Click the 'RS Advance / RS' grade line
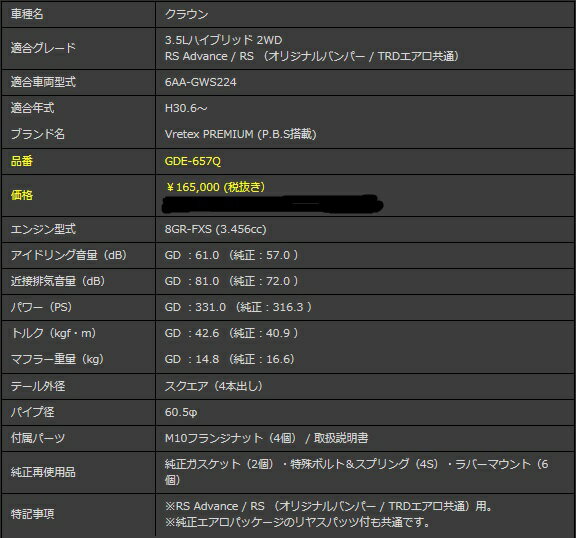 coord(312,56)
